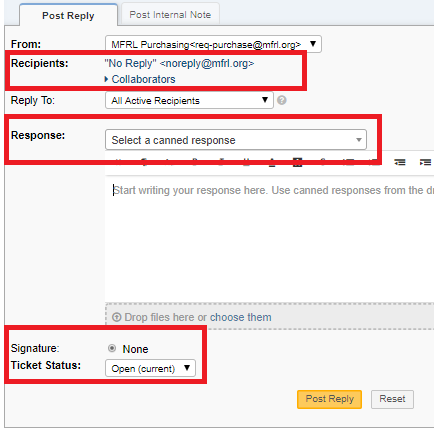Click the background color icon in toolbar
This screenshot has width=434, height=429.
[297, 162]
